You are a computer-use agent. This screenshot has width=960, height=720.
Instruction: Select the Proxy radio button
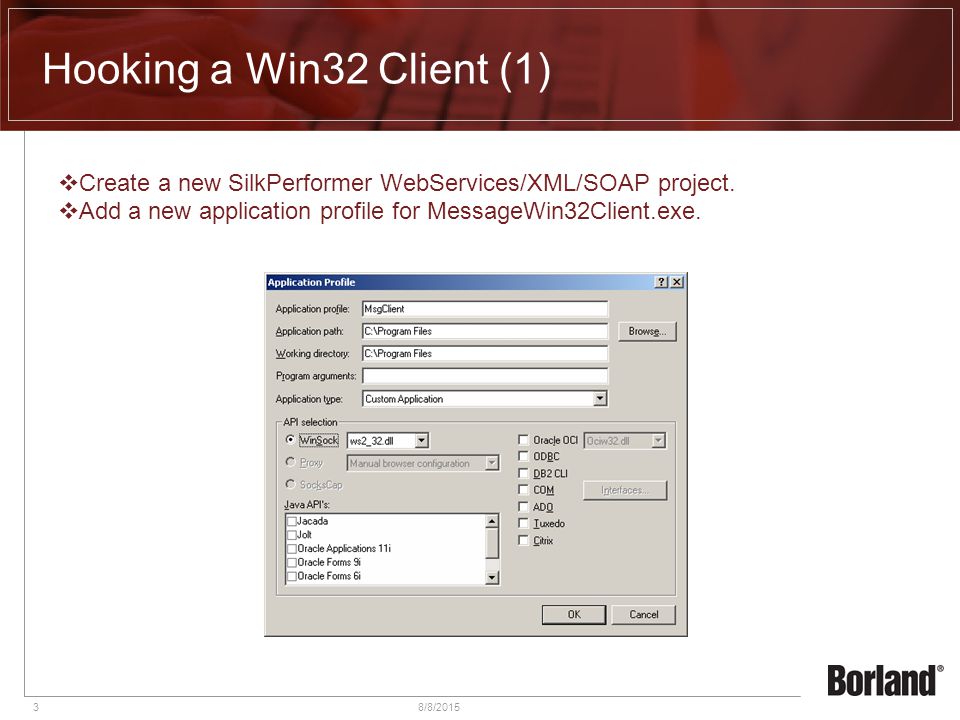pyautogui.click(x=290, y=462)
